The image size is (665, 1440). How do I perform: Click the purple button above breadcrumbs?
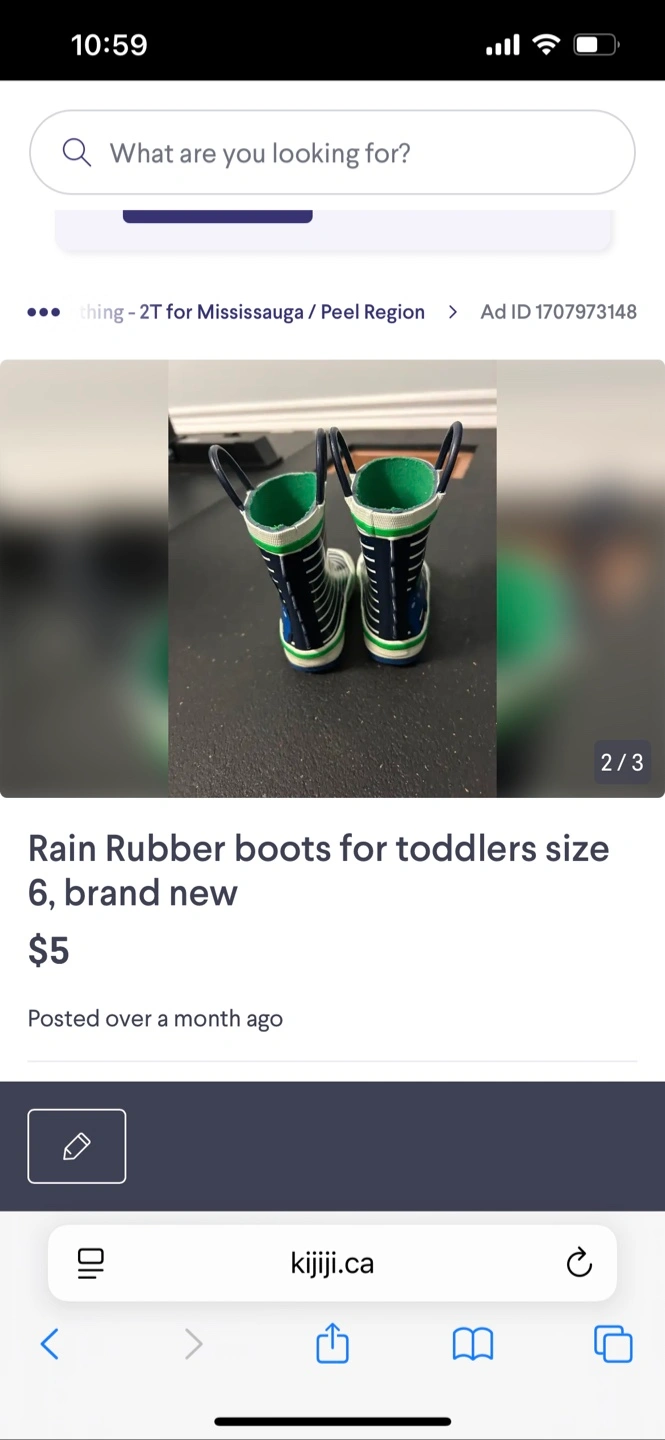[218, 216]
